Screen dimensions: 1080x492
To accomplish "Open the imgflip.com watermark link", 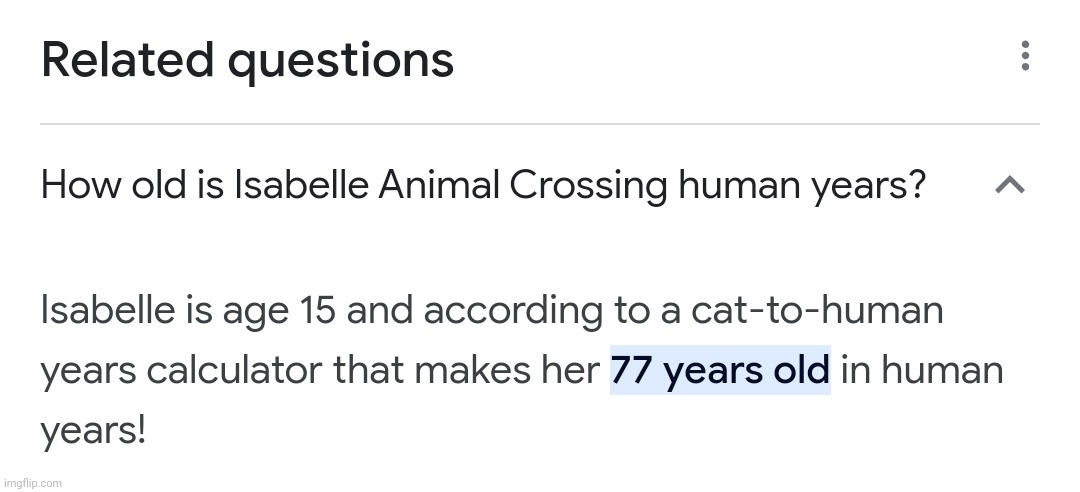I will (33, 483).
